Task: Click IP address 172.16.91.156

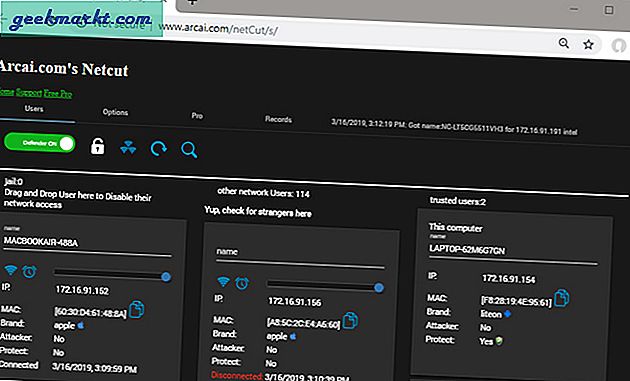Action: click(x=295, y=301)
